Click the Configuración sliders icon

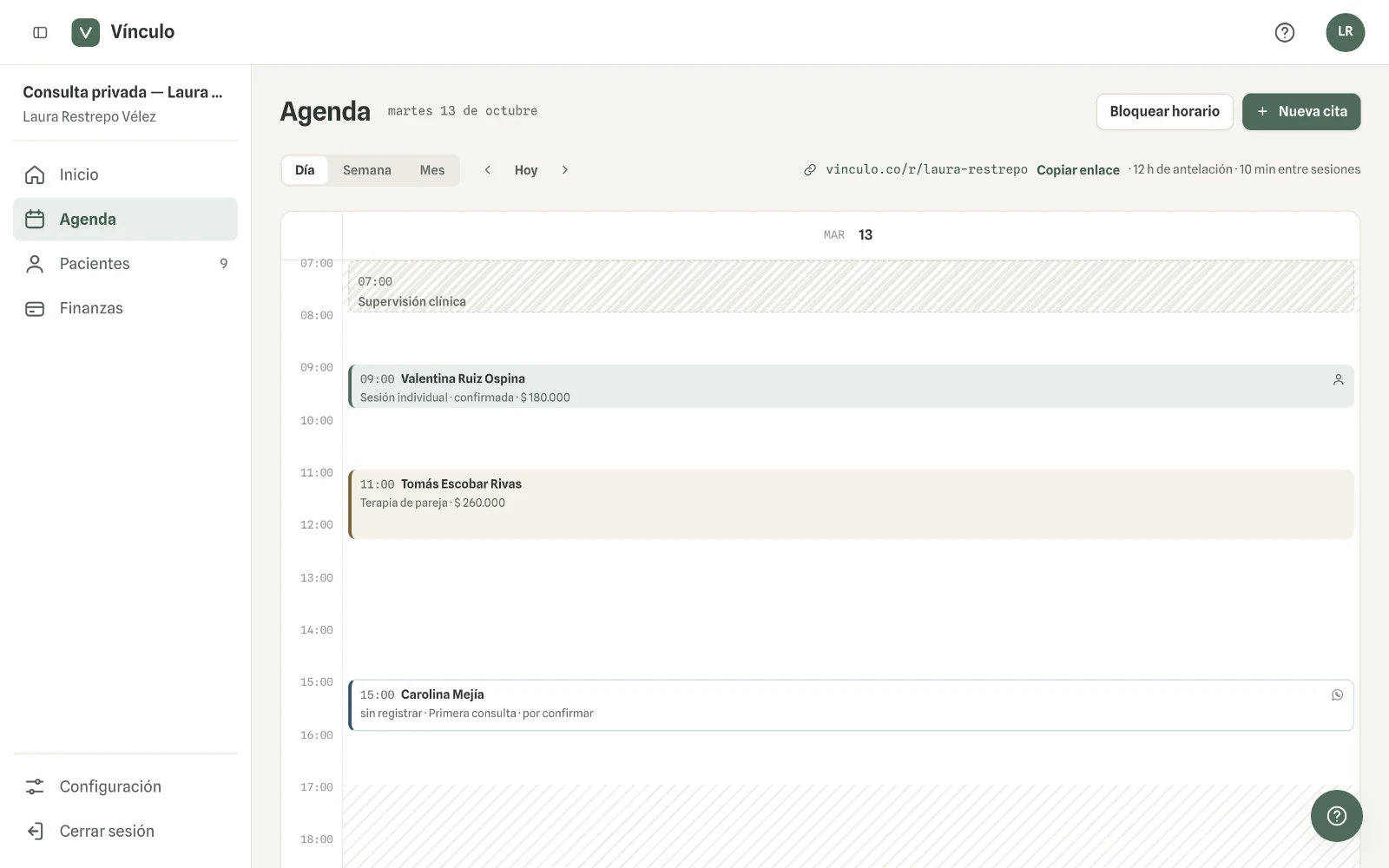(35, 786)
